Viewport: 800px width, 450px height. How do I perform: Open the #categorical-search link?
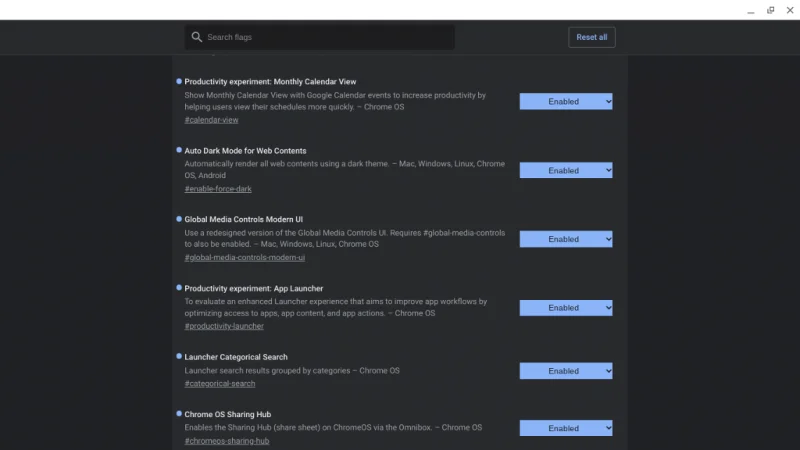pyautogui.click(x=220, y=384)
